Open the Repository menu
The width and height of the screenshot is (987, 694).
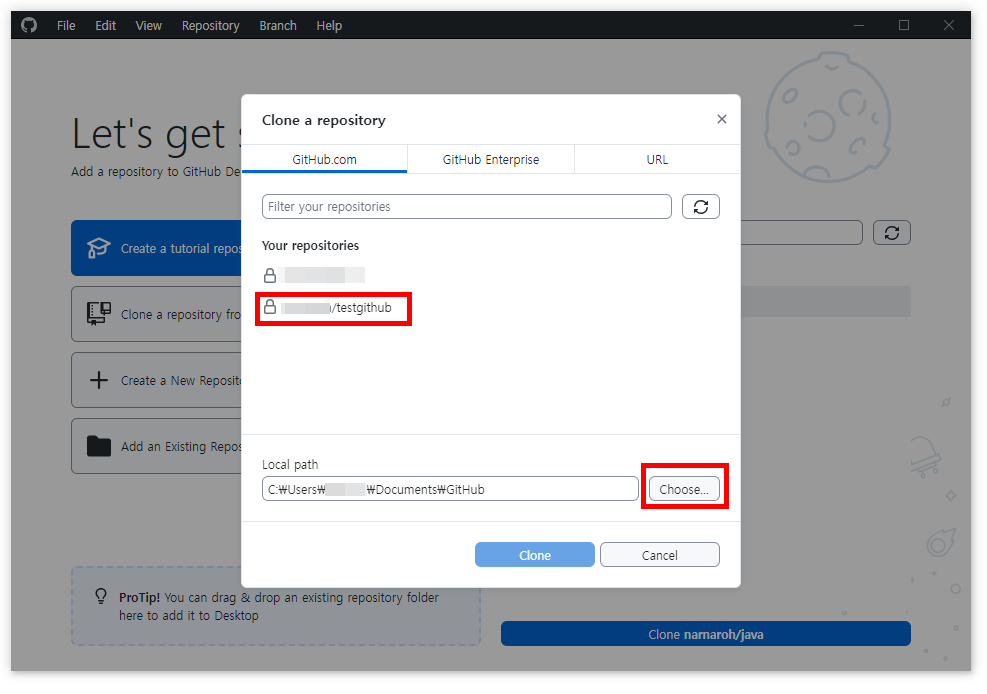pos(210,26)
